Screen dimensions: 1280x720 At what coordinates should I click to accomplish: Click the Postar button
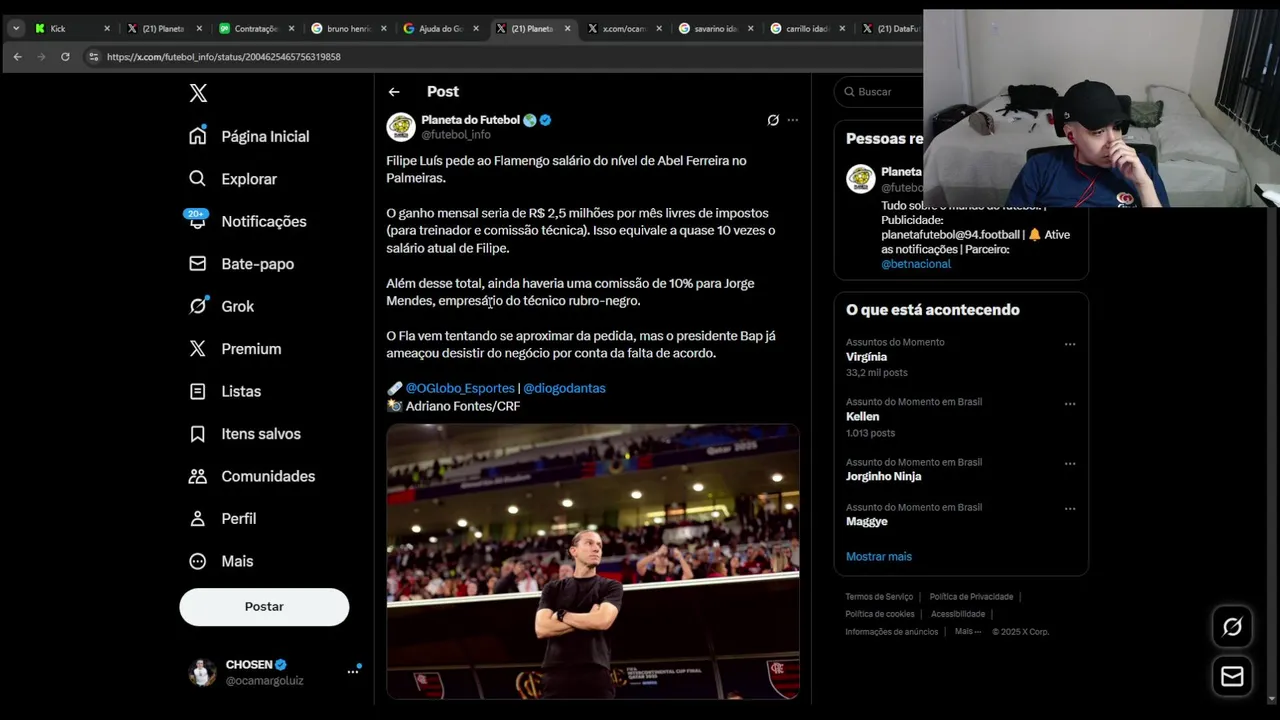point(264,607)
